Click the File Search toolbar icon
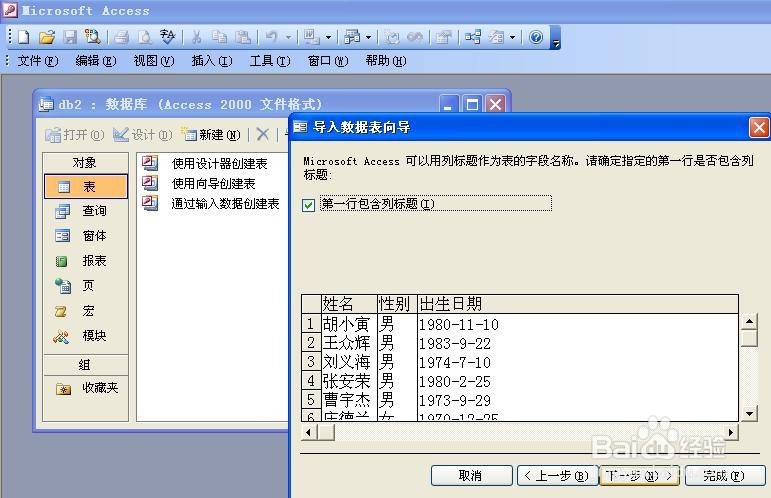The image size is (771, 498). (92, 37)
